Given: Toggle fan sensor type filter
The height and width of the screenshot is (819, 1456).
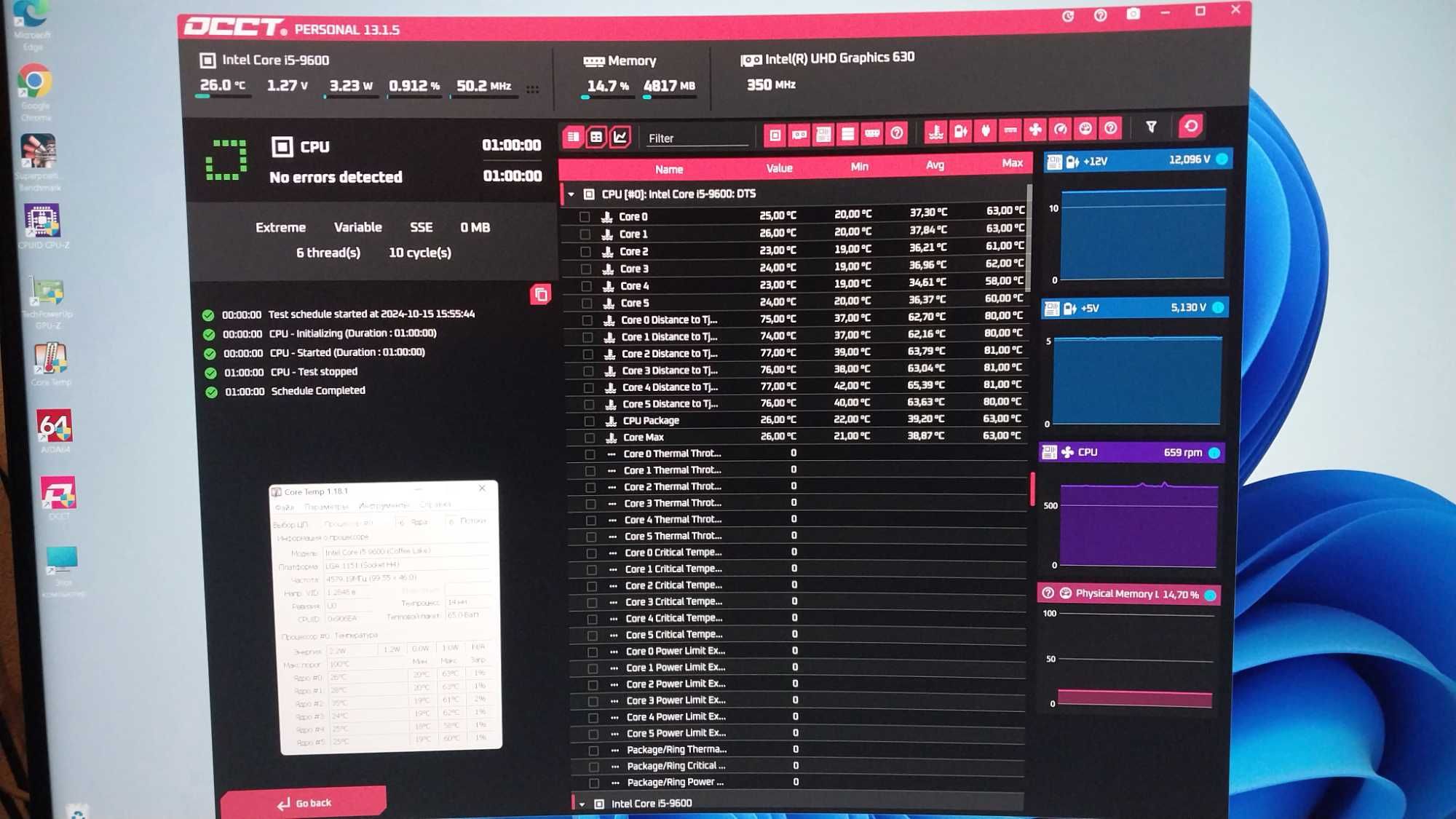Looking at the screenshot, I should coord(1035,130).
